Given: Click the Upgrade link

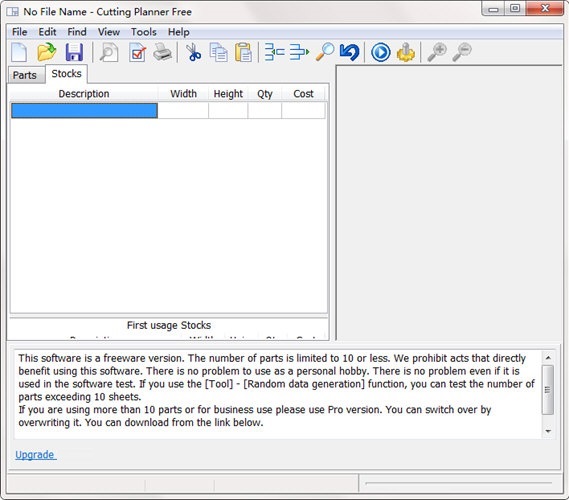Looking at the screenshot, I should click(x=35, y=455).
